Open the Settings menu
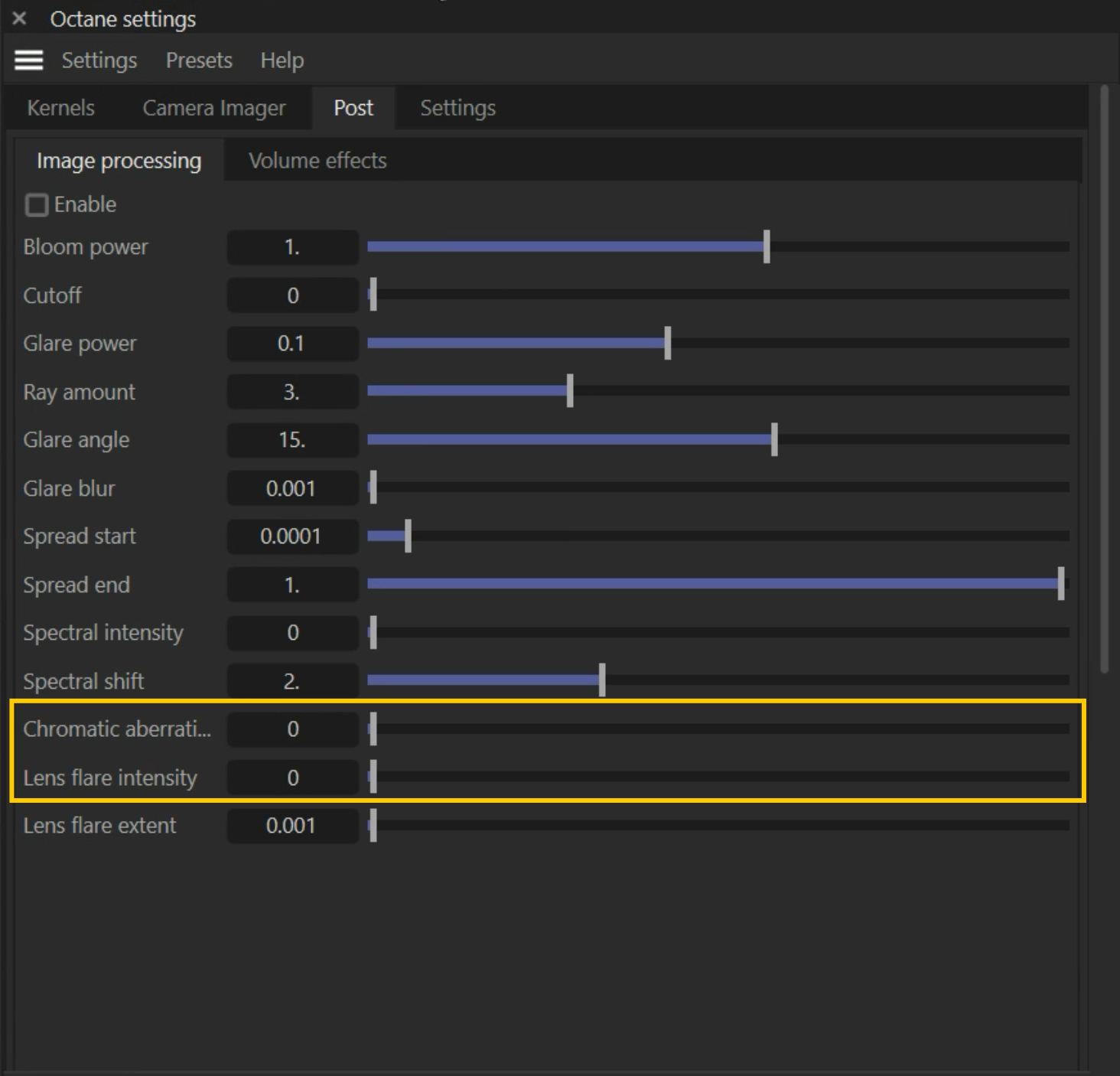This screenshot has width=1120, height=1076. click(x=99, y=60)
